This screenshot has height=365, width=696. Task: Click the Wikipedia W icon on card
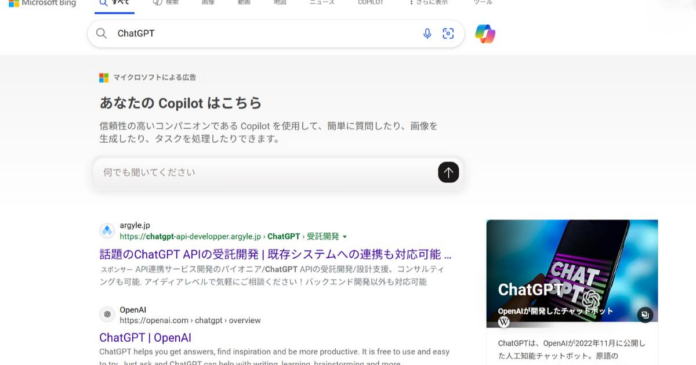503,322
